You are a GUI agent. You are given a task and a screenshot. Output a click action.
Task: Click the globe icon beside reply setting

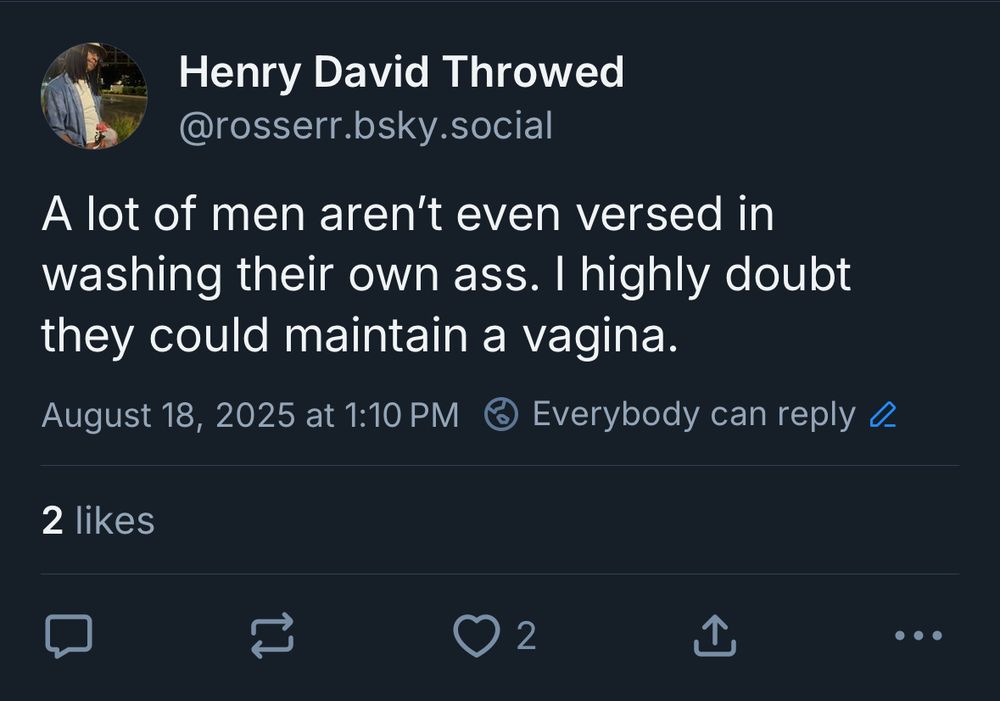(500, 415)
